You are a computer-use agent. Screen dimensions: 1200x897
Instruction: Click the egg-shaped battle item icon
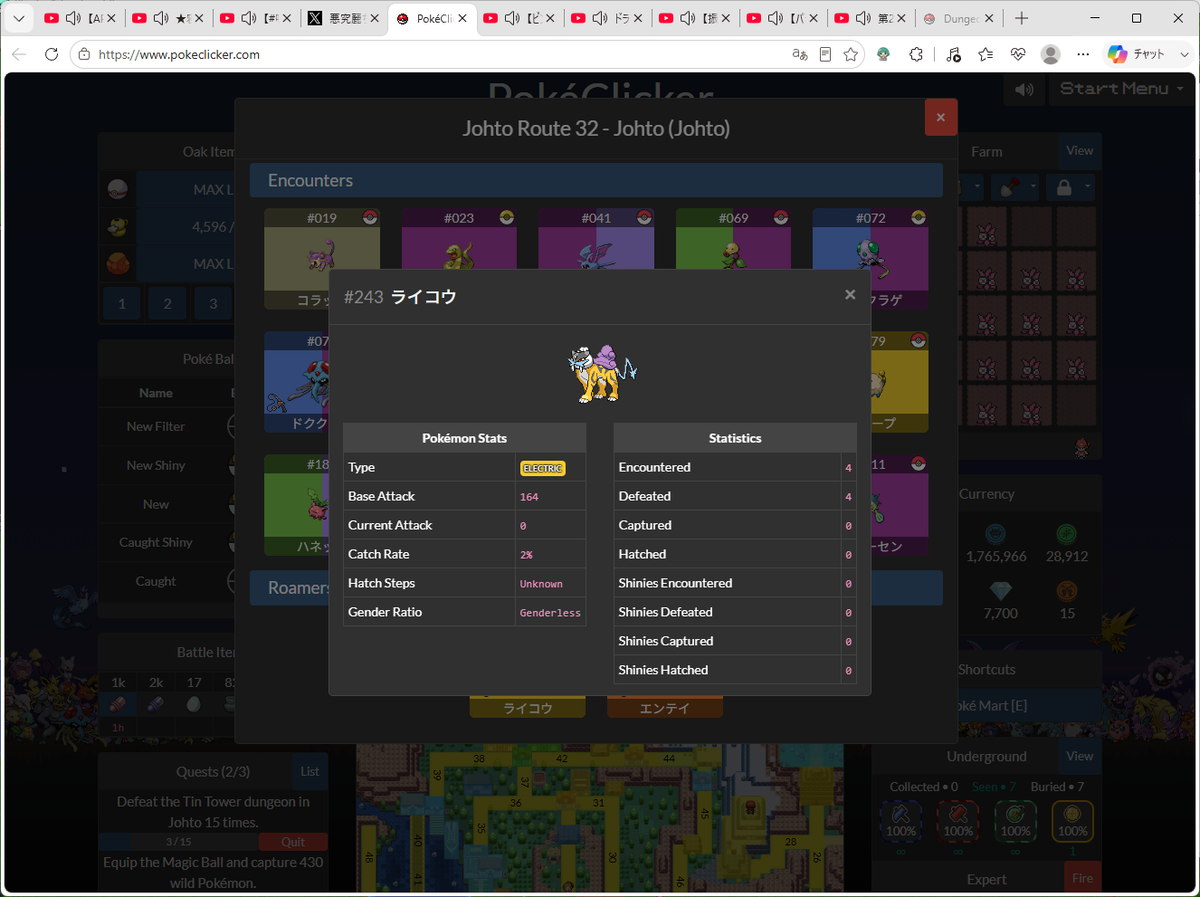(x=193, y=704)
